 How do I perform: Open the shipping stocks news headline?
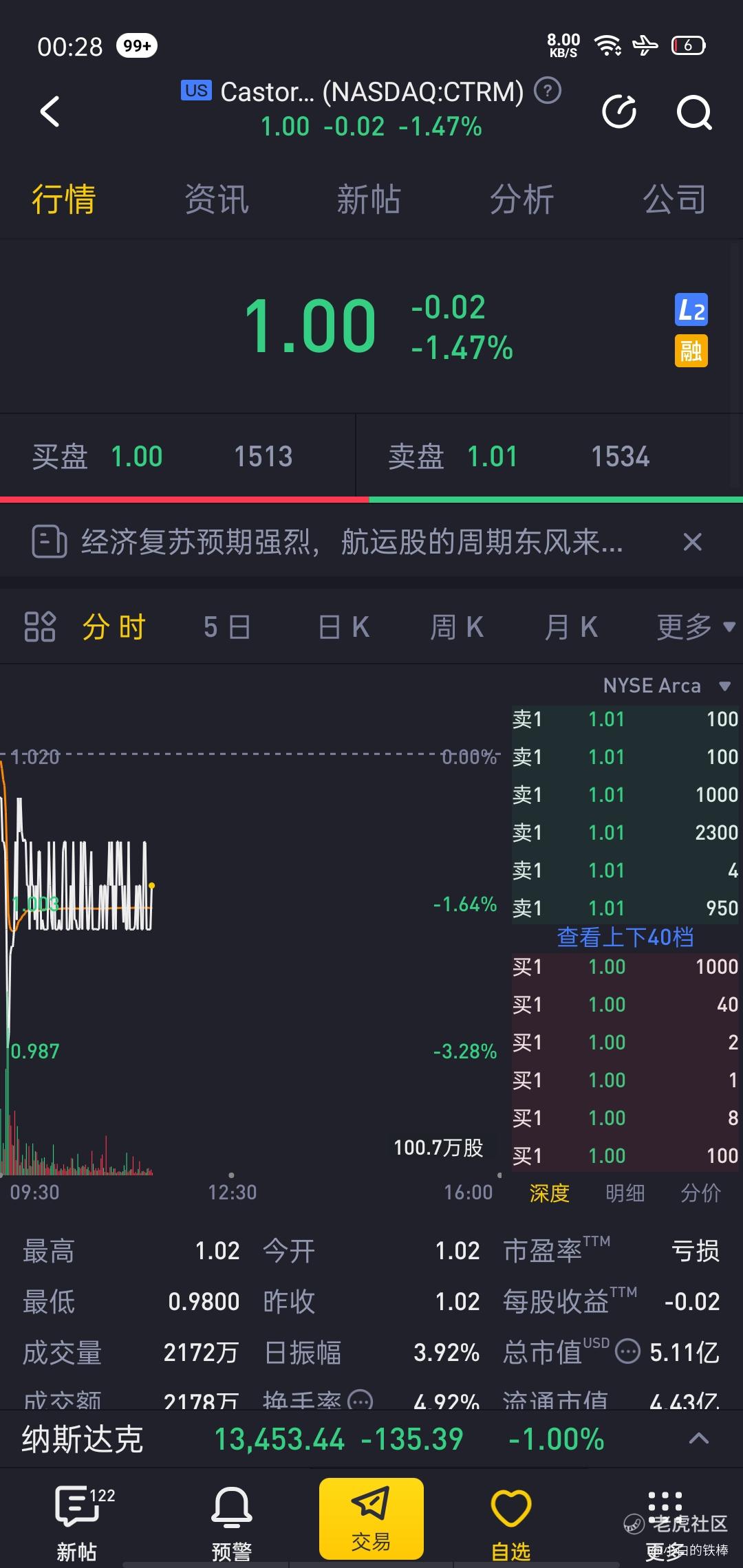[352, 542]
